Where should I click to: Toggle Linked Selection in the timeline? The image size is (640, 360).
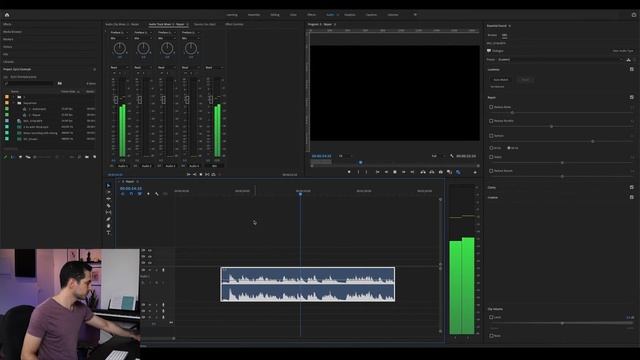[140, 194]
